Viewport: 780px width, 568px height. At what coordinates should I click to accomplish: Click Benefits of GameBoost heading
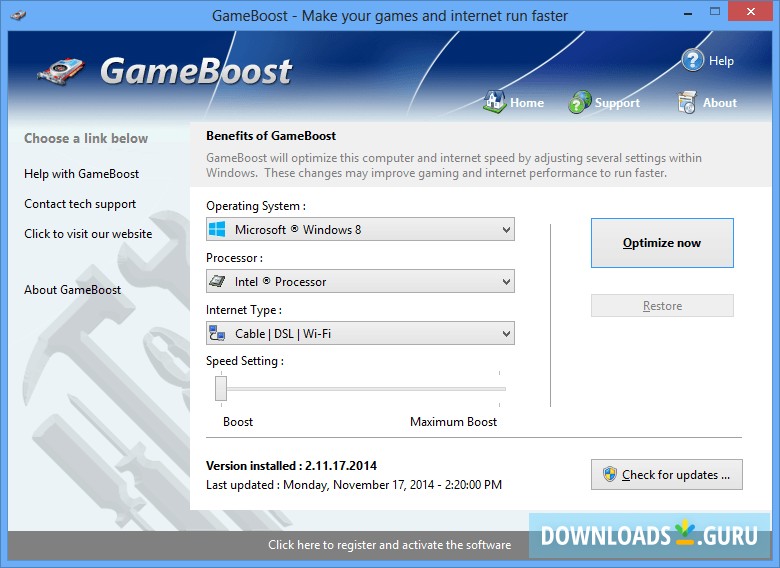[x=271, y=136]
